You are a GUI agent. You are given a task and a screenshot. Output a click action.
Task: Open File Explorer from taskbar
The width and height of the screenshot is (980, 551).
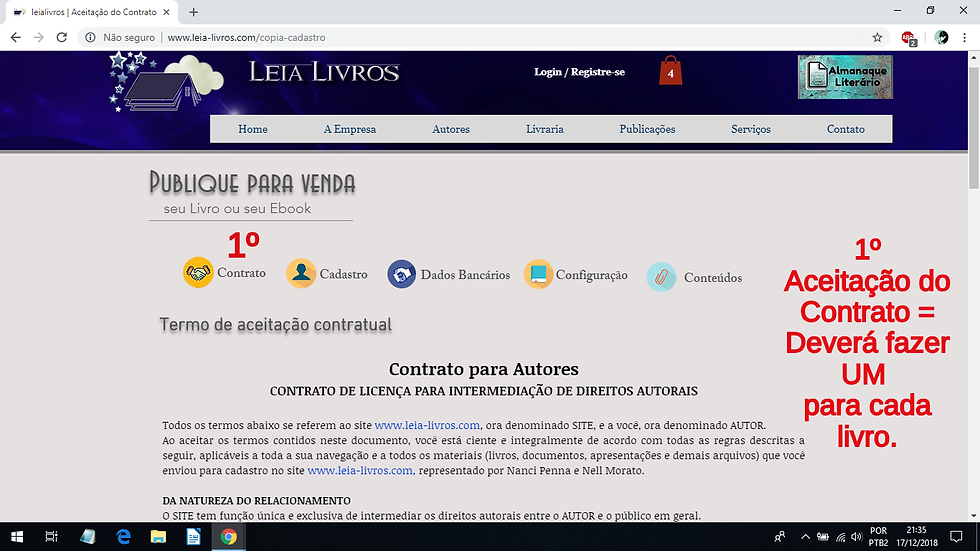(x=158, y=537)
